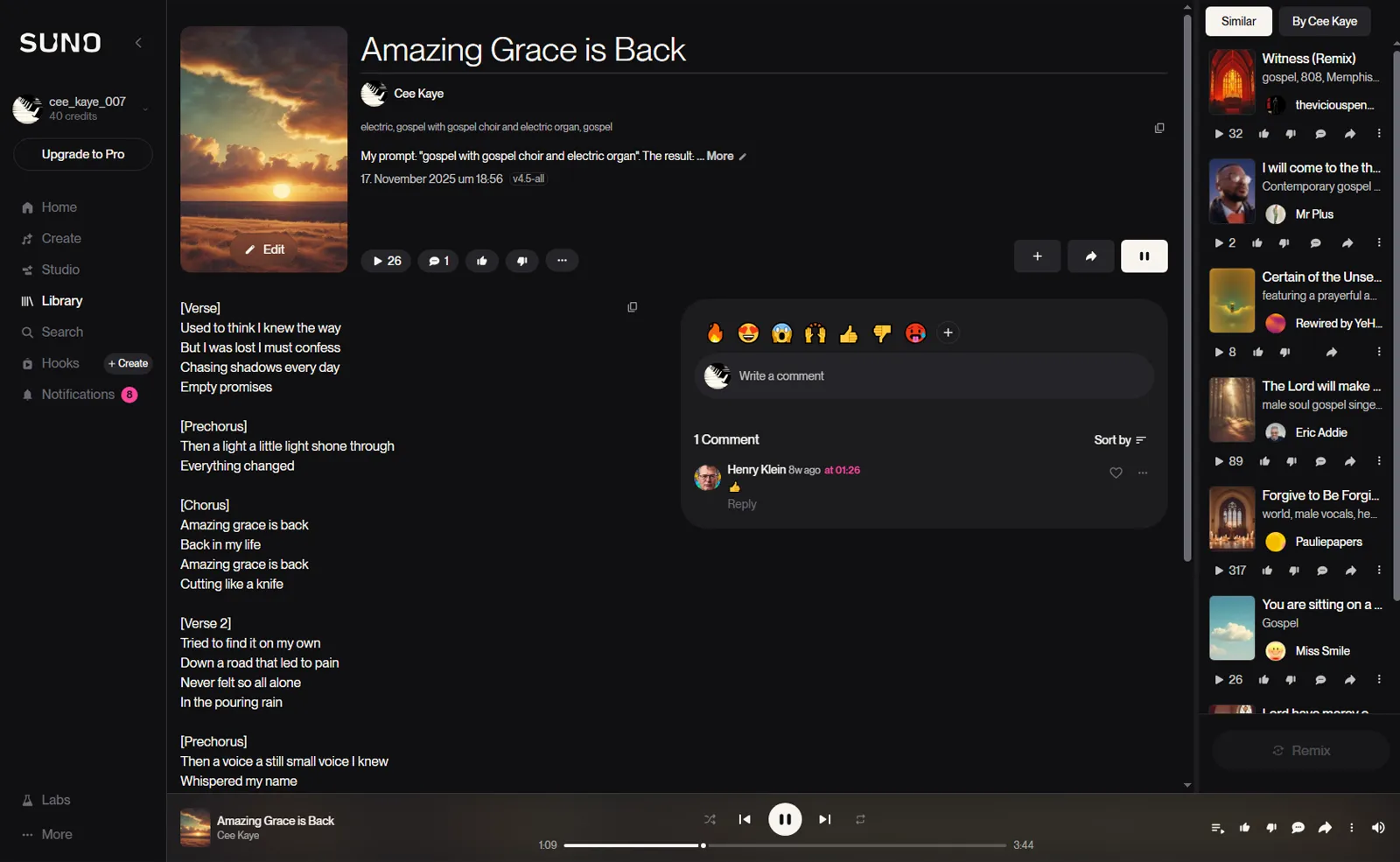Open the Sort by comments dropdown
Screen dimensions: 1400x862
[x=1119, y=440]
